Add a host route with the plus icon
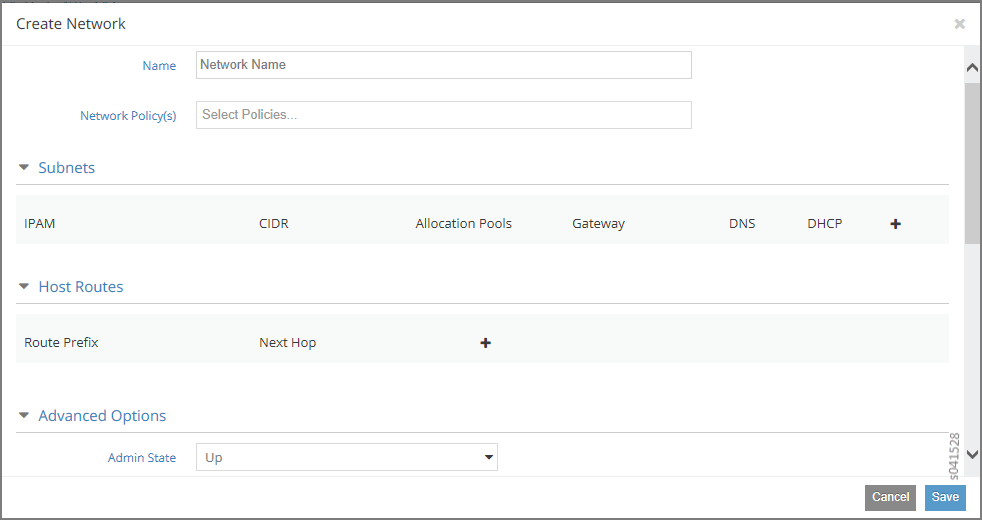Screen dimensions: 982x520 [485, 343]
